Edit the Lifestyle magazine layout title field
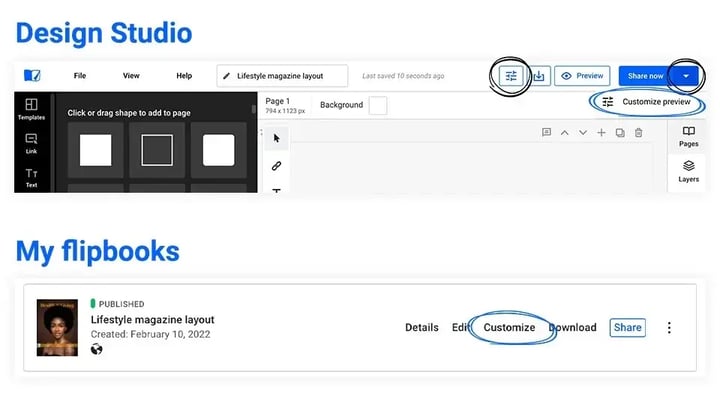 click(x=282, y=76)
